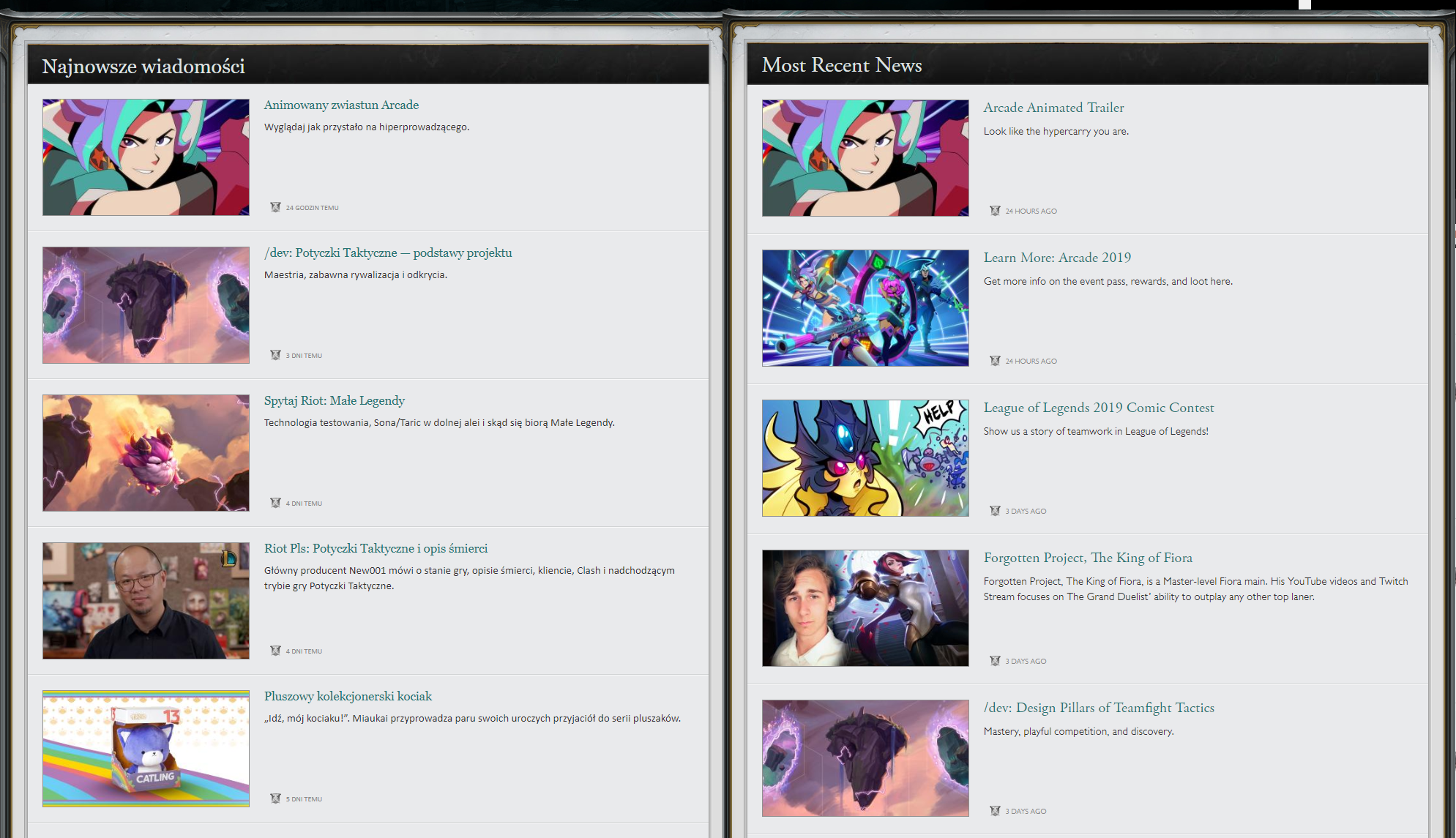
Task: Click the Arcade 2019 event artwork thumbnail
Action: pyautogui.click(x=865, y=308)
